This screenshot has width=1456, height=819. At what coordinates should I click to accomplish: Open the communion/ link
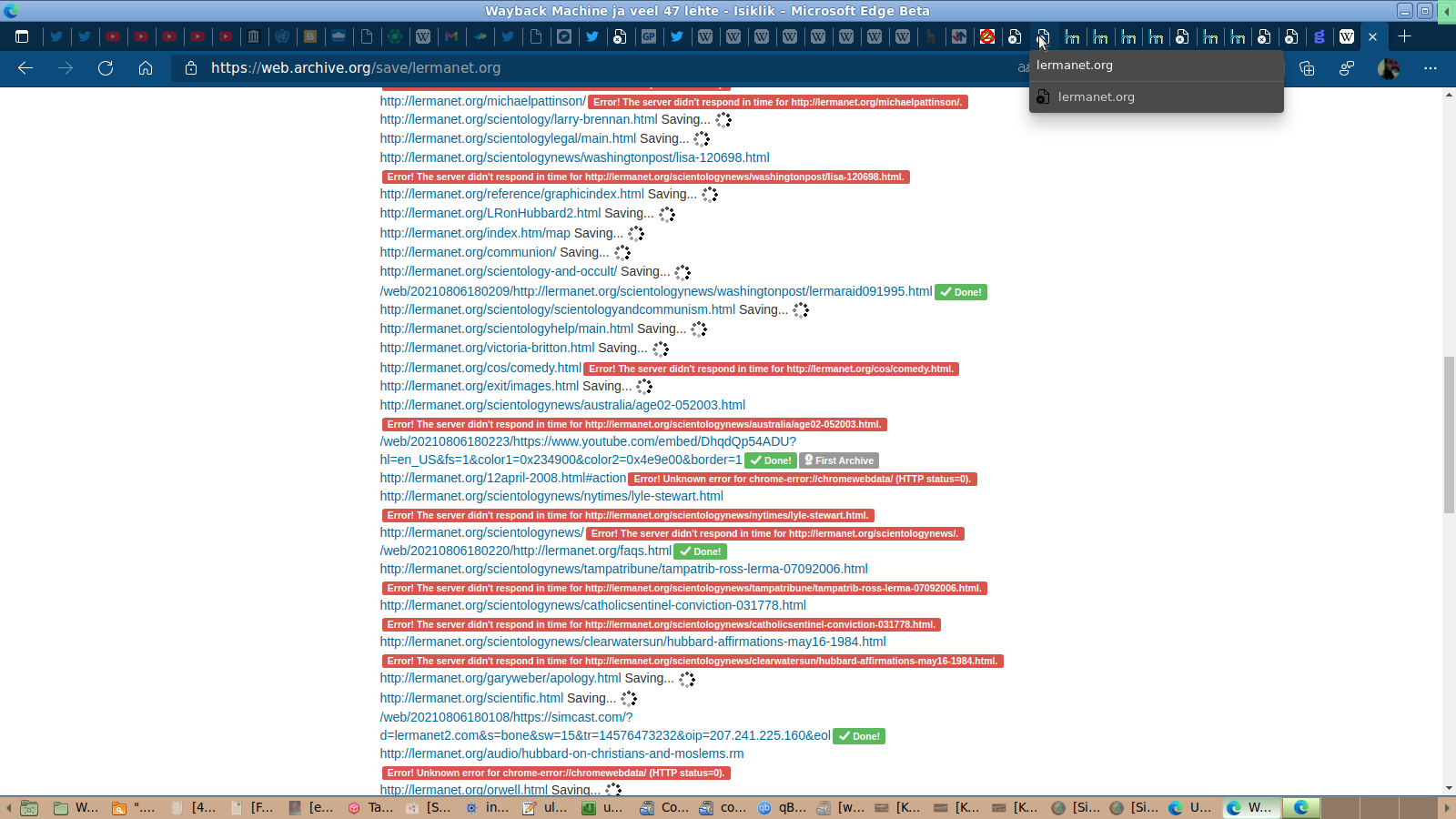pos(468,252)
